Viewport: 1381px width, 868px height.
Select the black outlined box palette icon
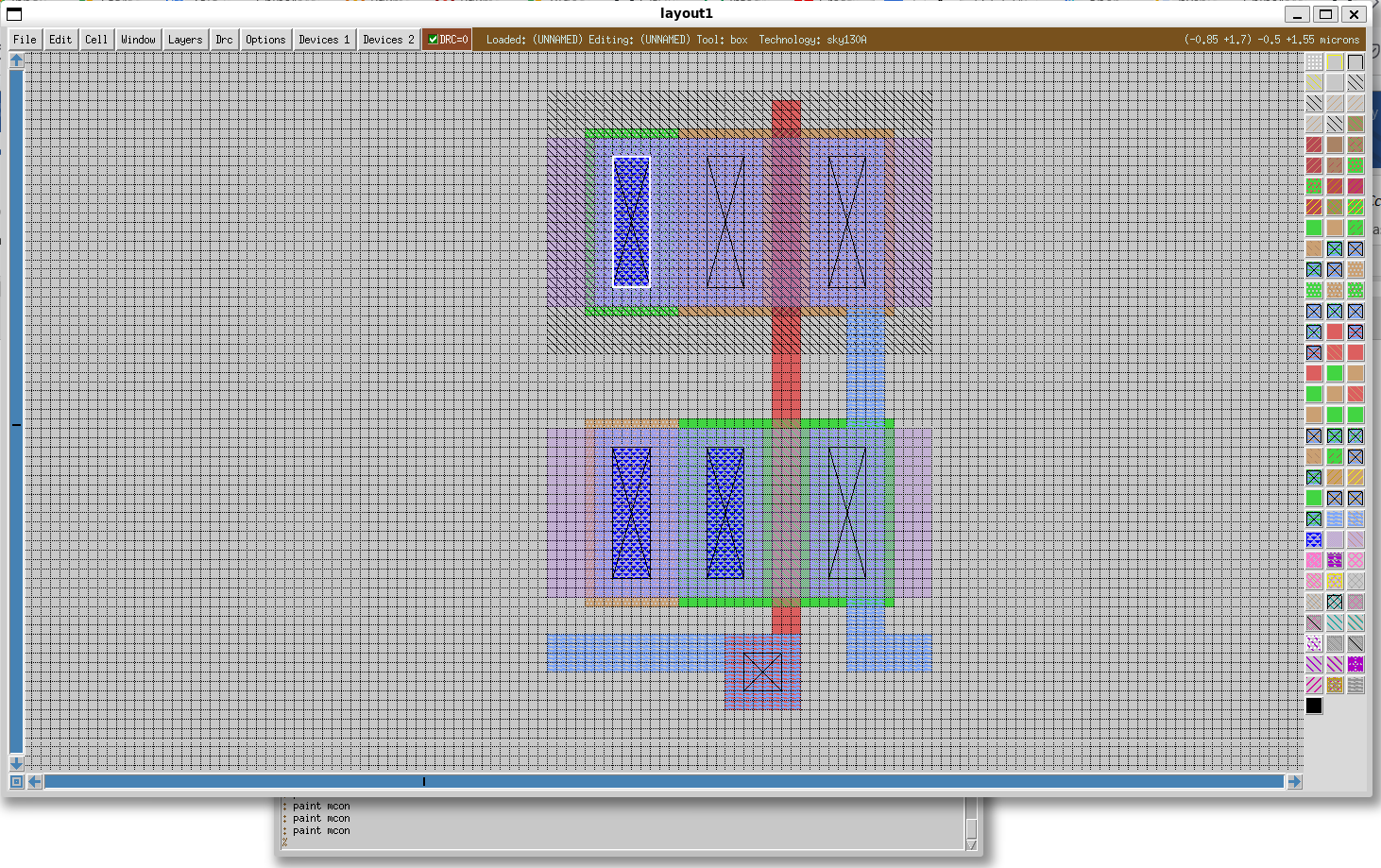1355,61
